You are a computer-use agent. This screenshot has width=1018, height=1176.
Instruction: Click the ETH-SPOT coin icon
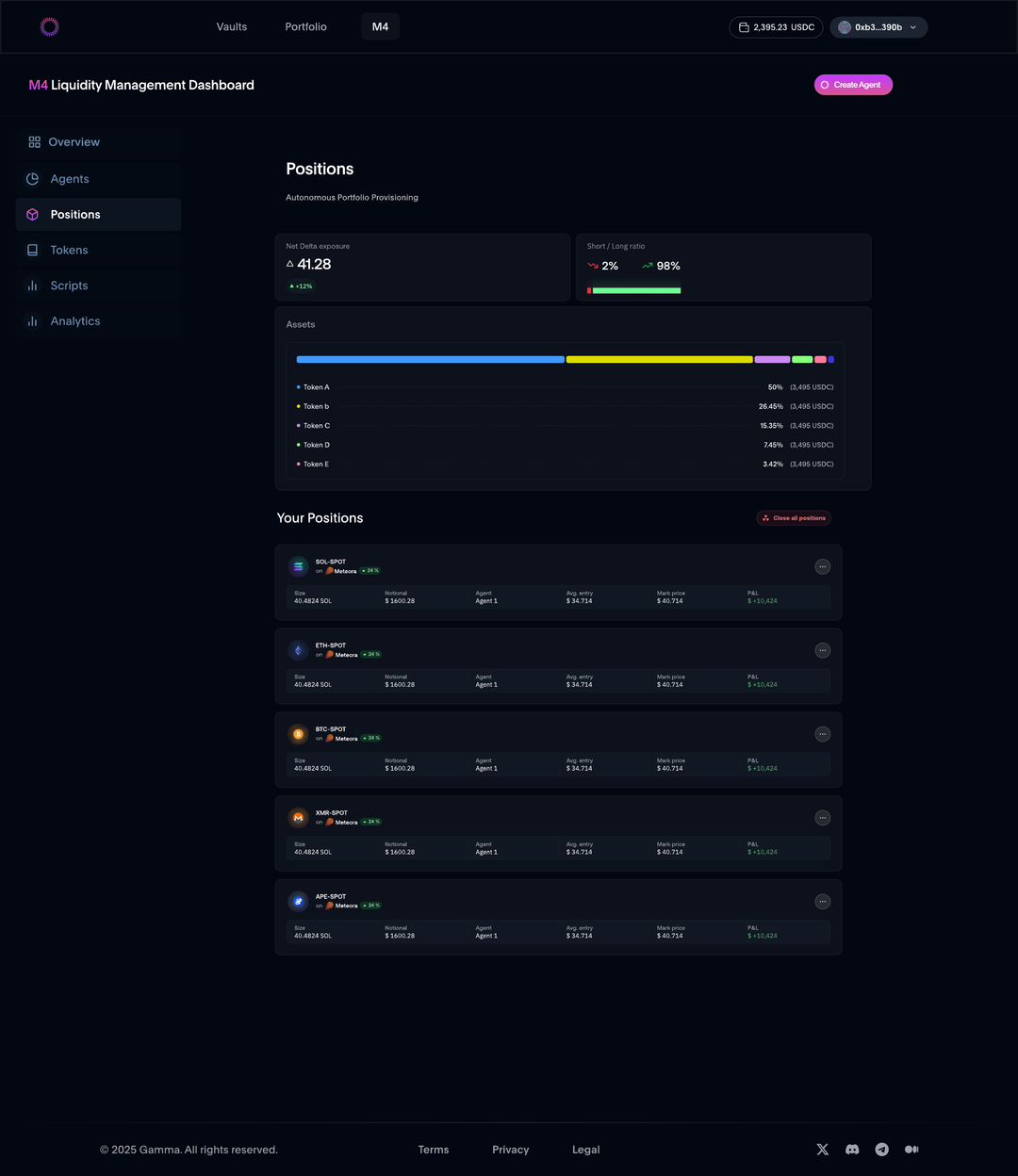coord(299,650)
